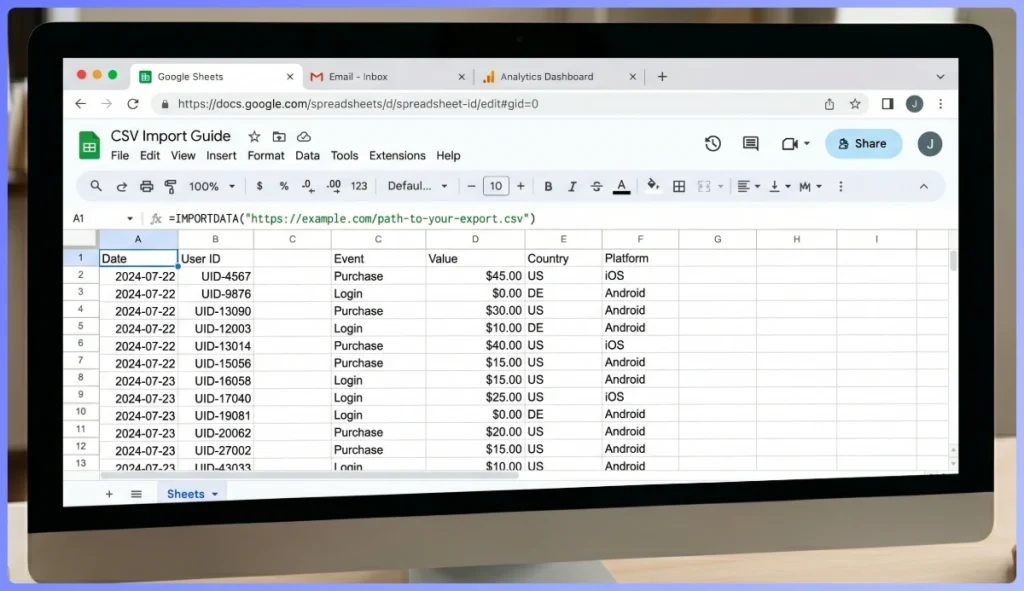The height and width of the screenshot is (591, 1024).
Task: Apply currency format with dollar icon
Action: point(259,186)
